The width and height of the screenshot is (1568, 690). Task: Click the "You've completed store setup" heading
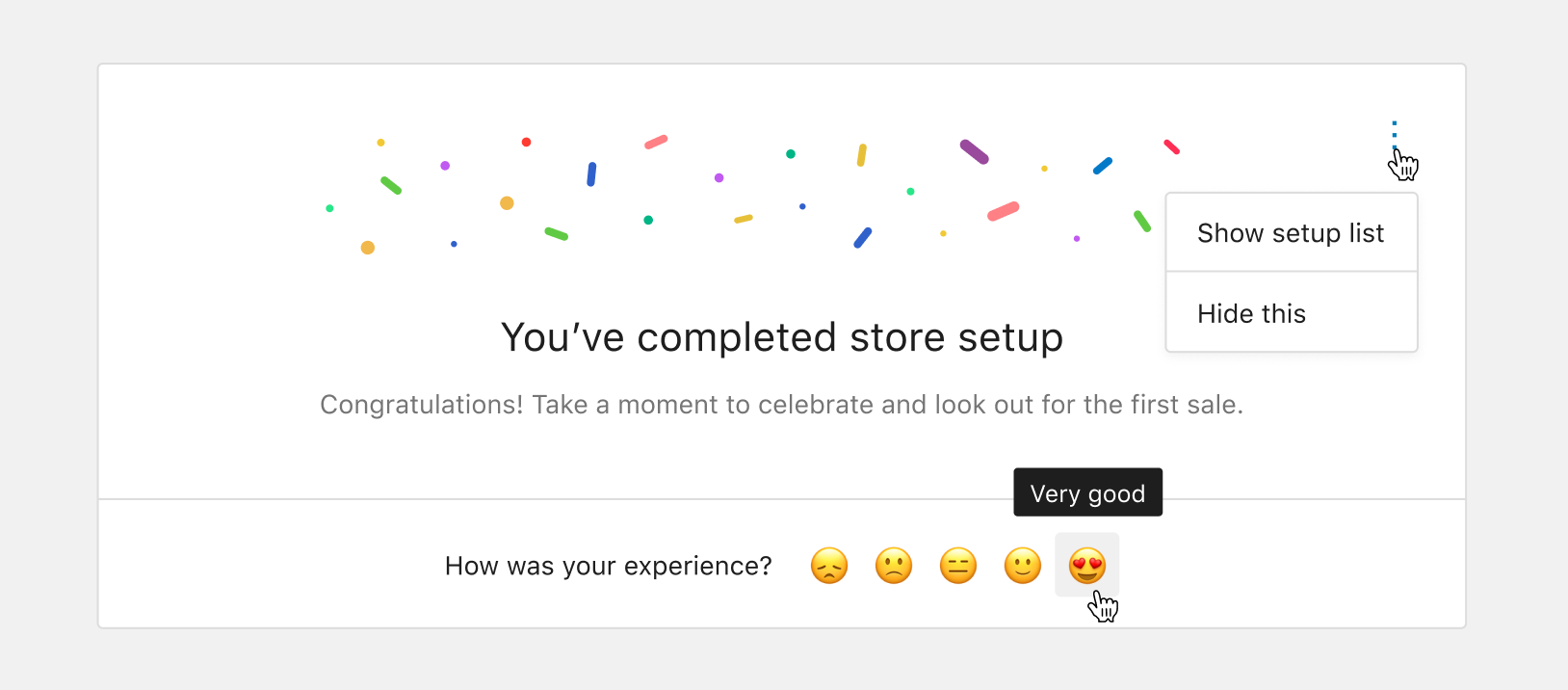[781, 337]
